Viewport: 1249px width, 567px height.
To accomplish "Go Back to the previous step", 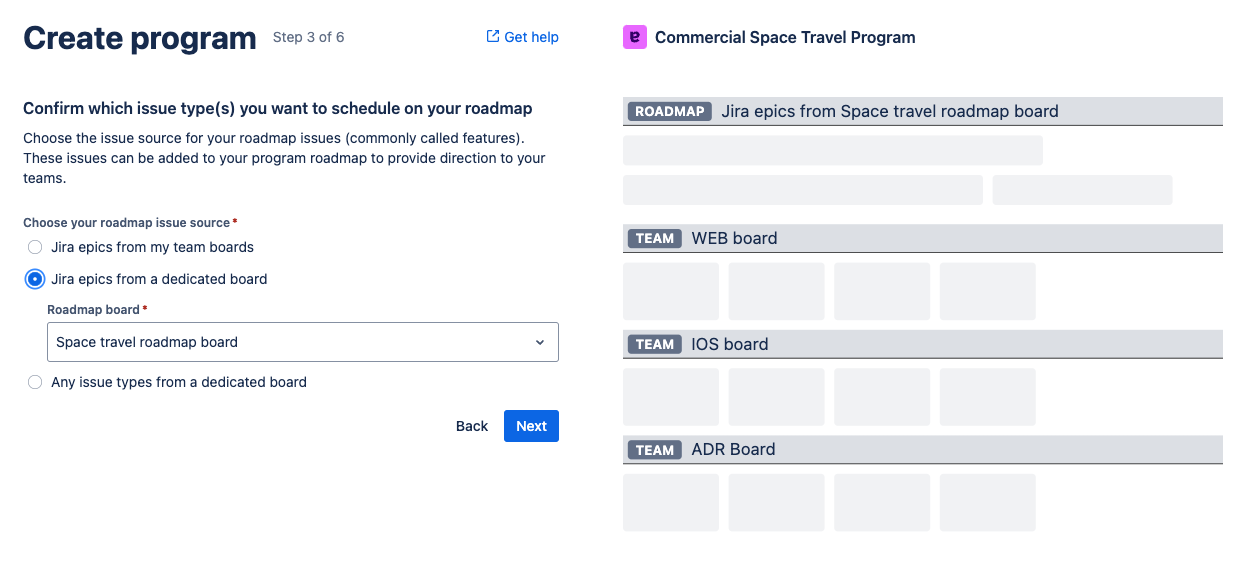I will pos(472,426).
